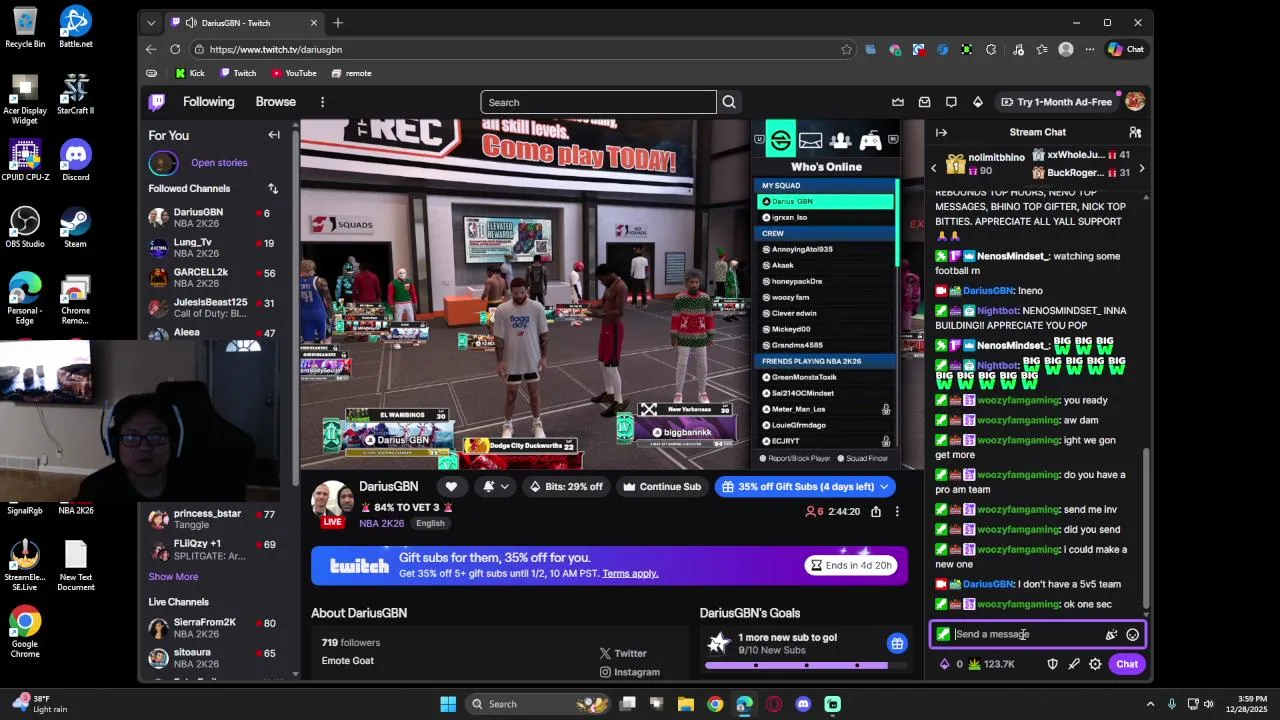Open the chat Community users icon
Viewport: 1280px width, 720px height.
click(1135, 132)
